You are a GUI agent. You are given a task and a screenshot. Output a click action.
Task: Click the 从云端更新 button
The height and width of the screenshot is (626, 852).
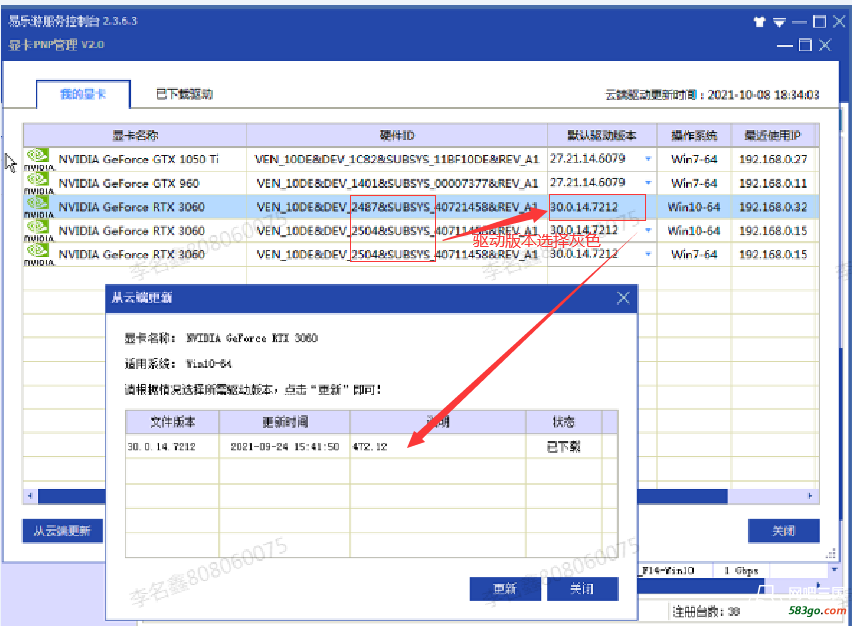(x=62, y=531)
